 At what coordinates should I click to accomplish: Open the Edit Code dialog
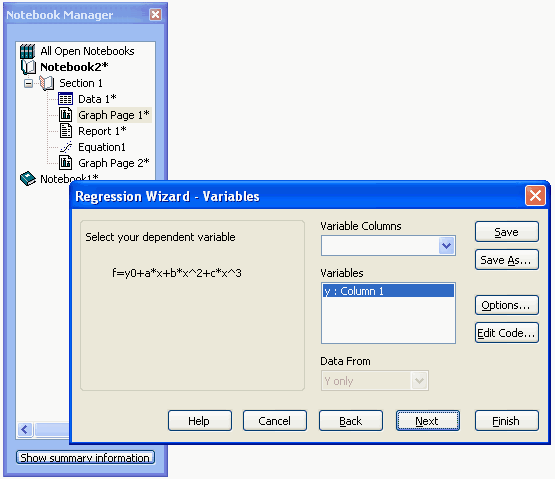point(507,332)
